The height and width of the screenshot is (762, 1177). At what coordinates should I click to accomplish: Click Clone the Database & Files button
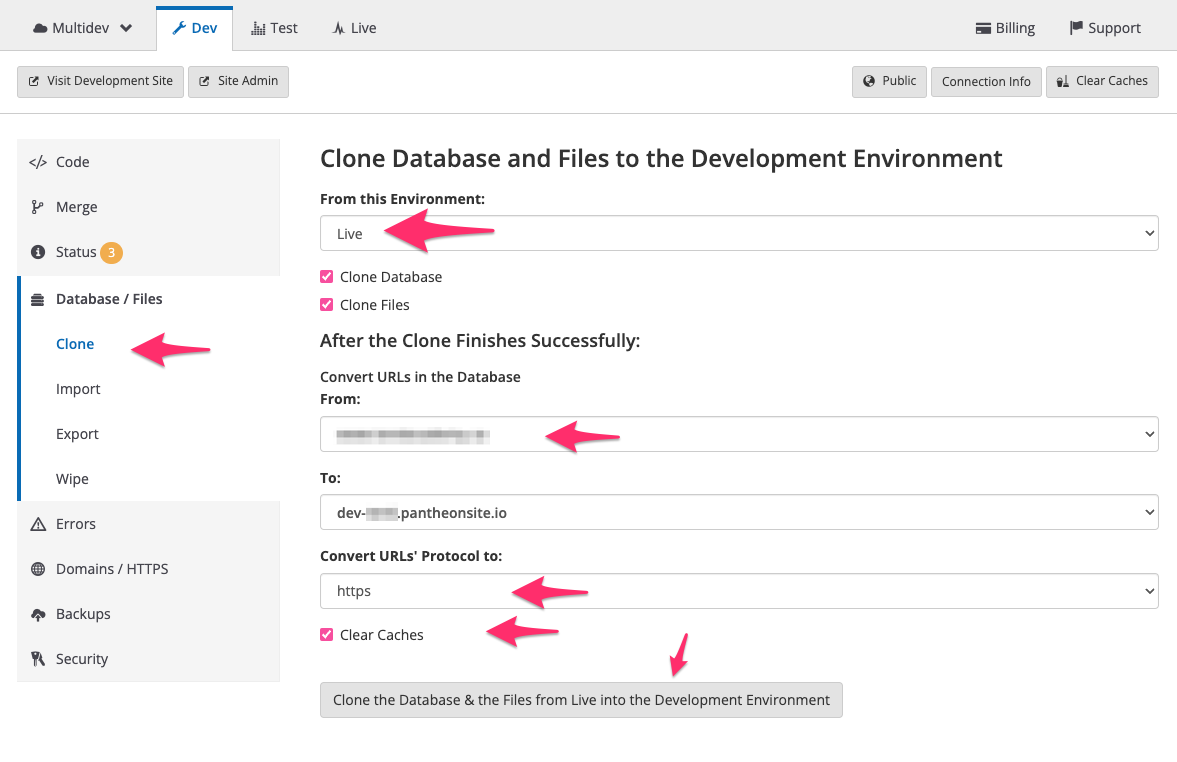(582, 700)
